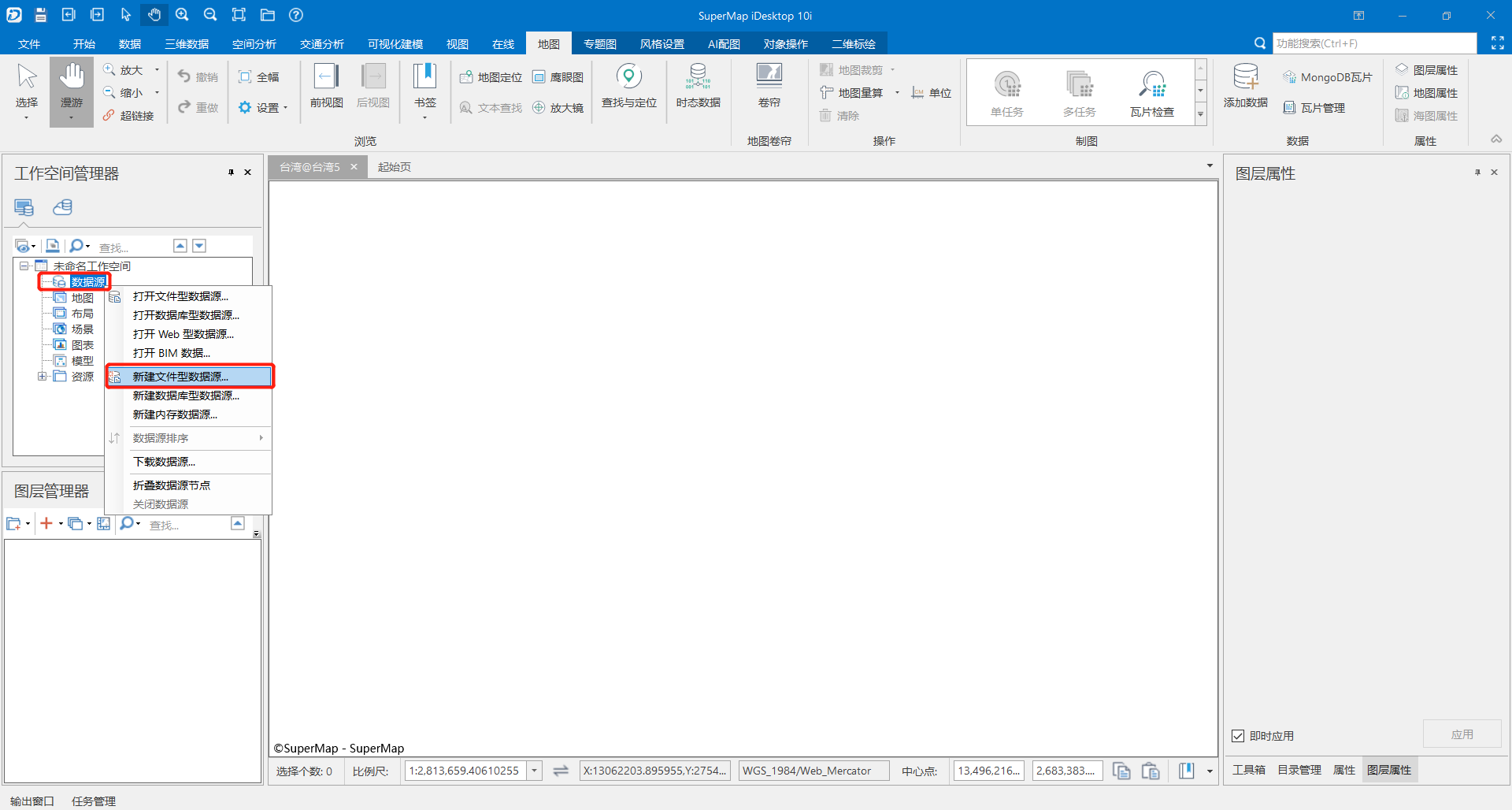Click 折叠数据源节点 menu item
This screenshot has height=810, width=1512.
[189, 485]
